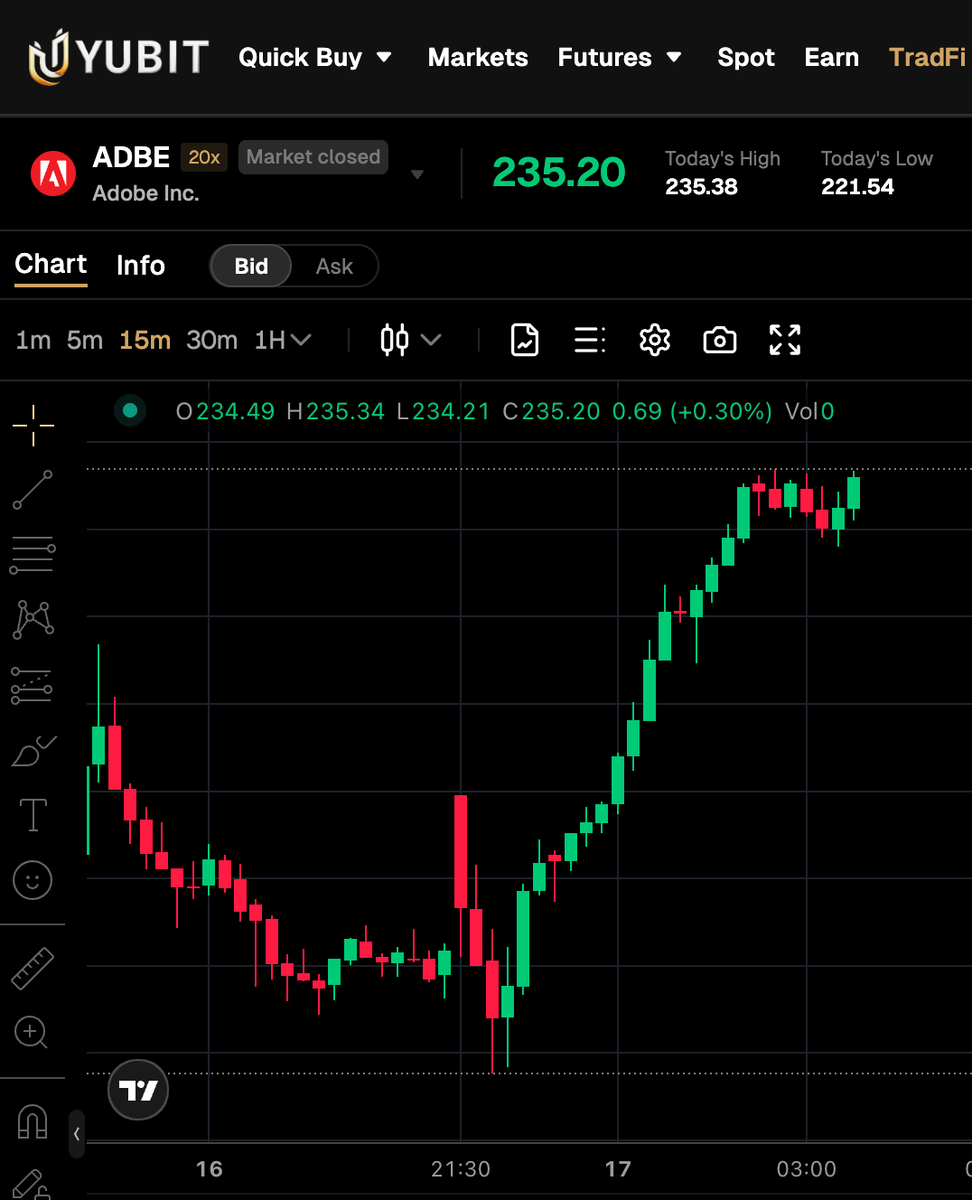972x1200 pixels.
Task: Collapse the drawing toolbar arrow
Action: 77,1134
